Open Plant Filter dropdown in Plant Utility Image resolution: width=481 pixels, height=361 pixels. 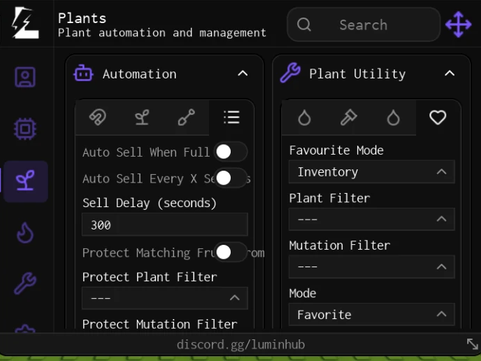tap(372, 219)
